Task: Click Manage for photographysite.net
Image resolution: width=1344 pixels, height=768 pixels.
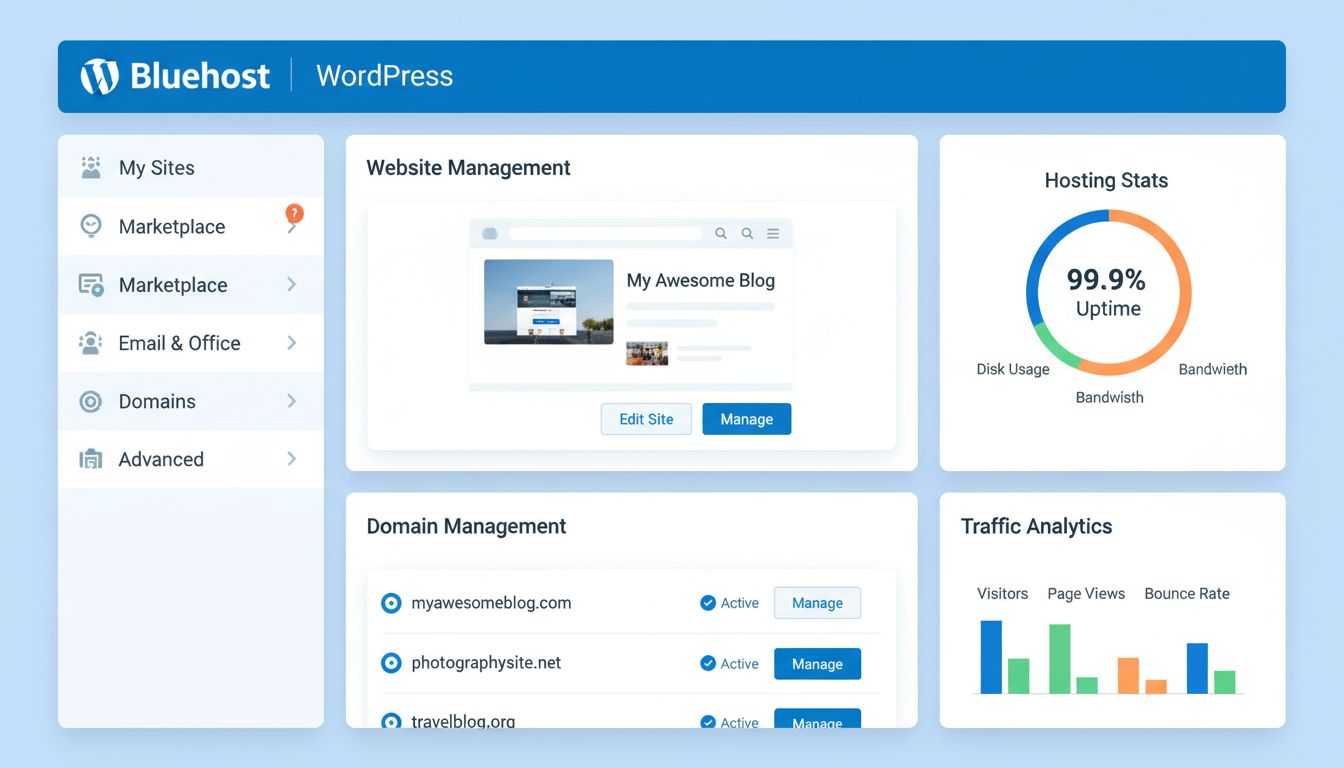Action: [x=817, y=664]
